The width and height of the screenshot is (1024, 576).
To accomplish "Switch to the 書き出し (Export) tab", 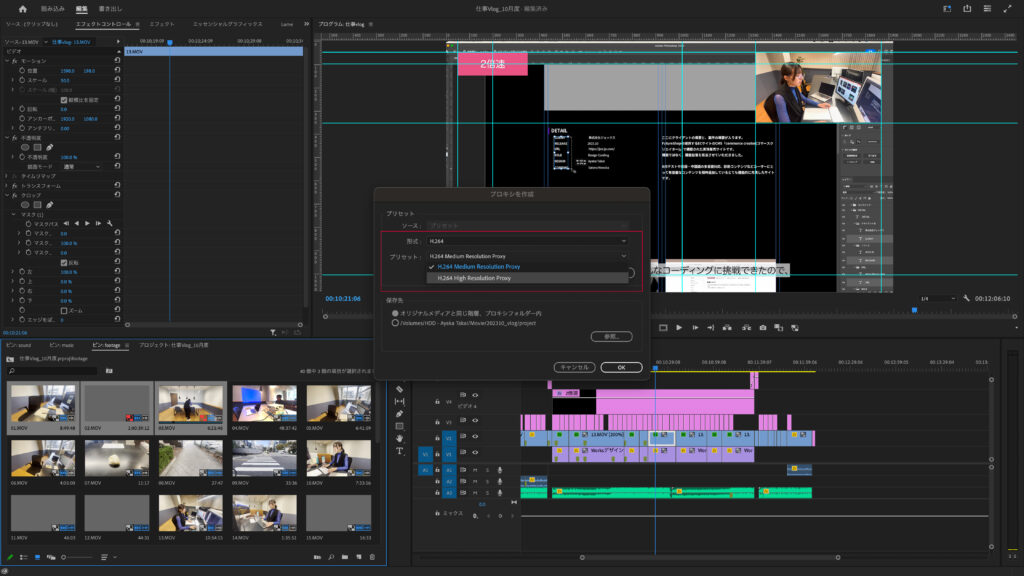I will coord(110,8).
